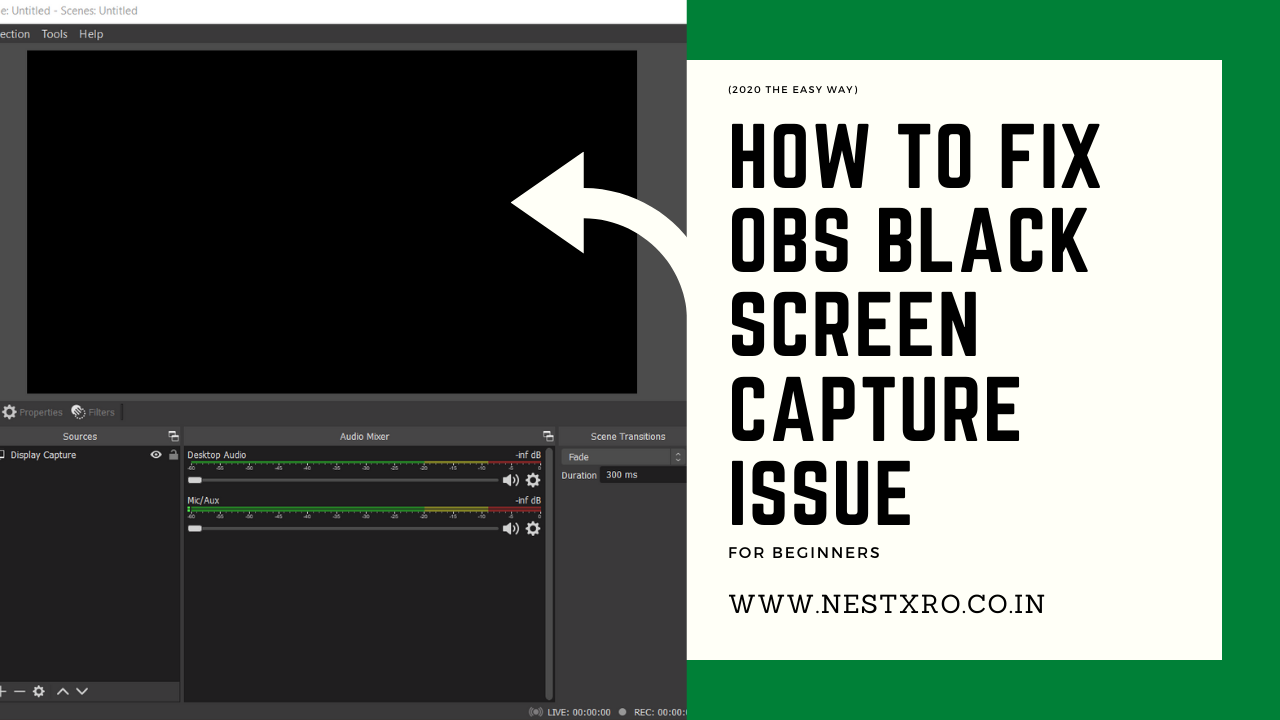The width and height of the screenshot is (1280, 720).
Task: Click the live streaming status icon
Action: coord(537,712)
